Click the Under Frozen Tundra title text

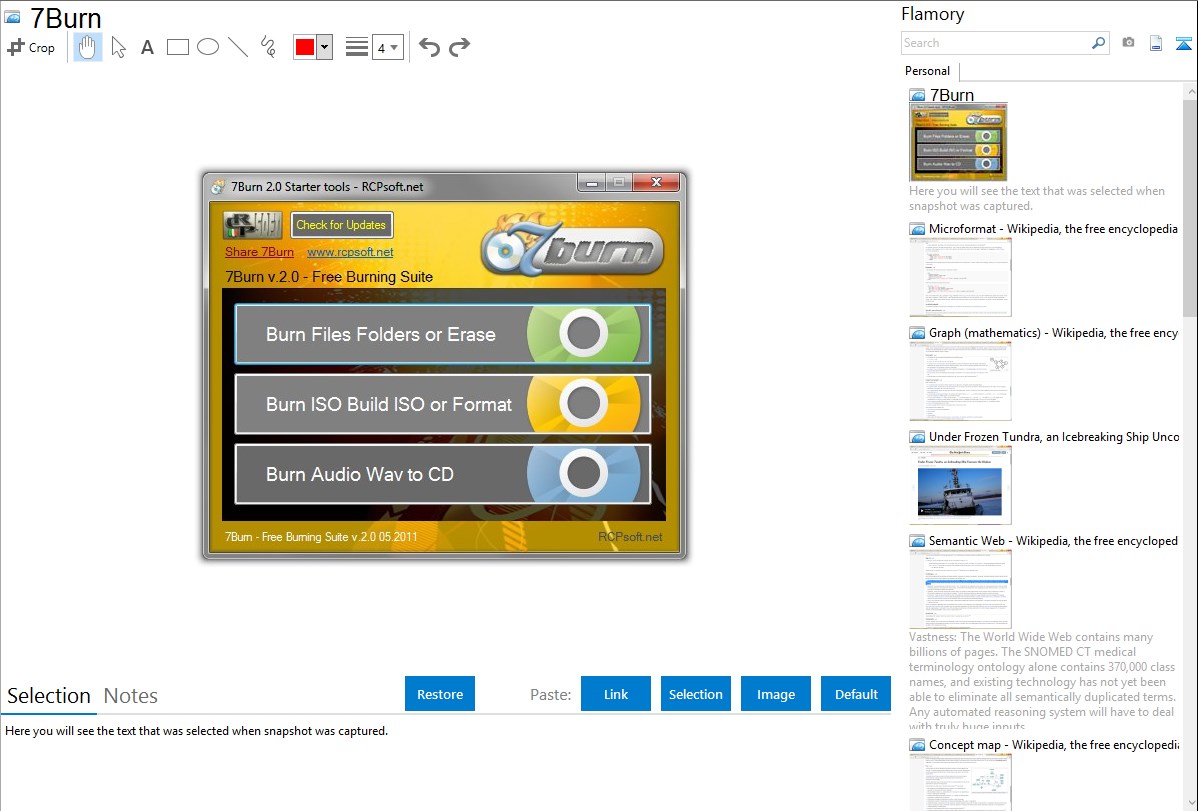[1054, 436]
